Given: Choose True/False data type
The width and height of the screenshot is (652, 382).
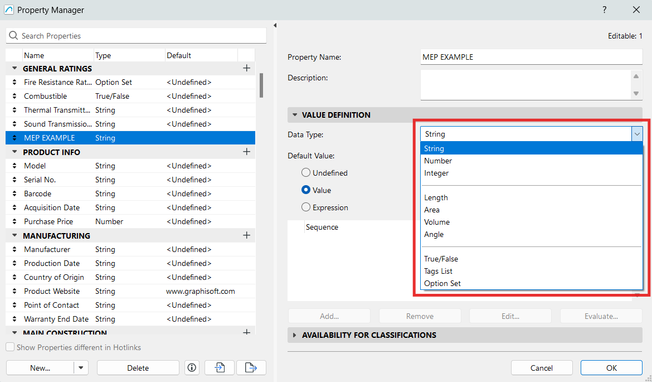Looking at the screenshot, I should pos(531,259).
